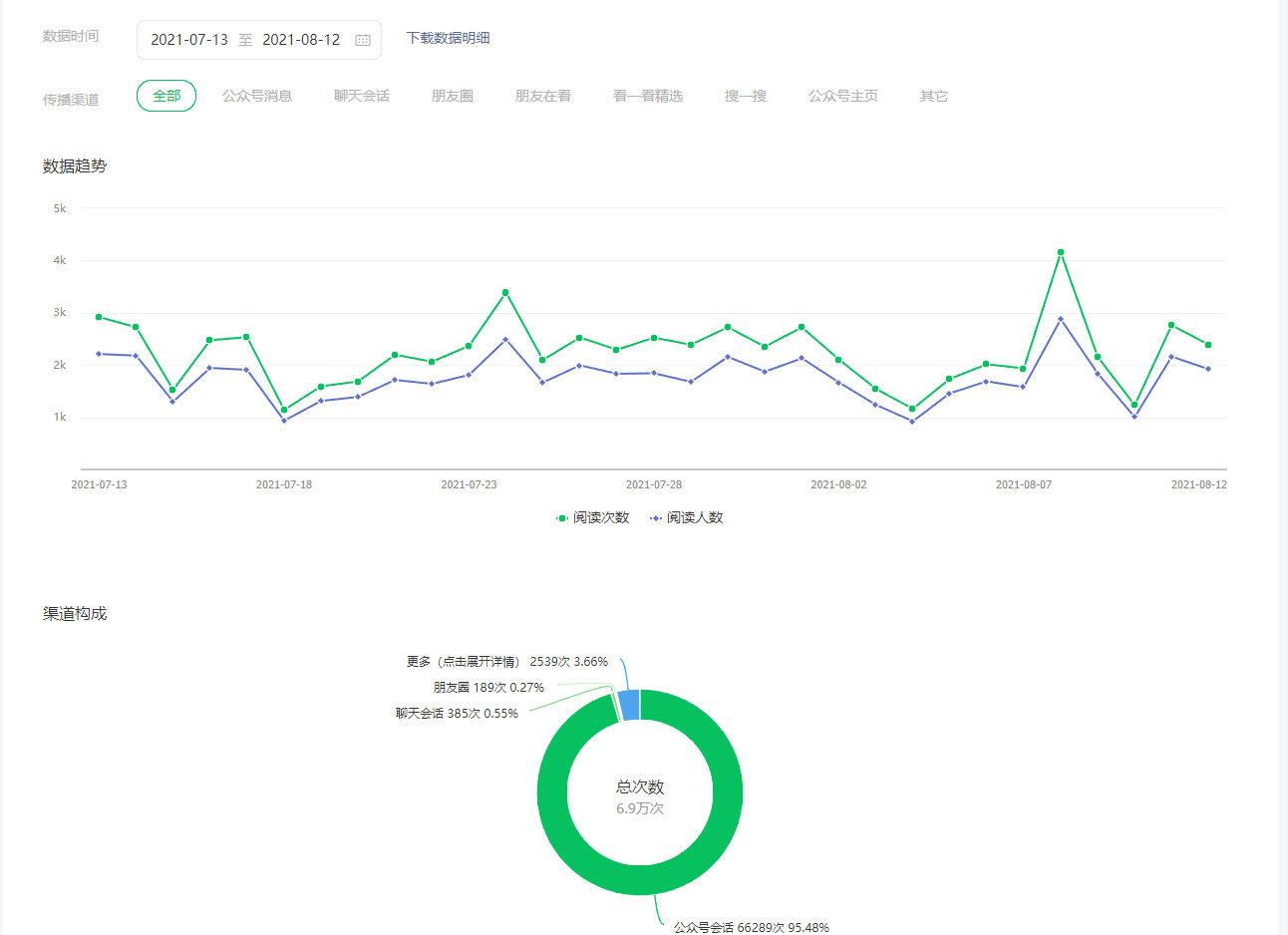Filter by 朋友圈 channel

tap(453, 96)
